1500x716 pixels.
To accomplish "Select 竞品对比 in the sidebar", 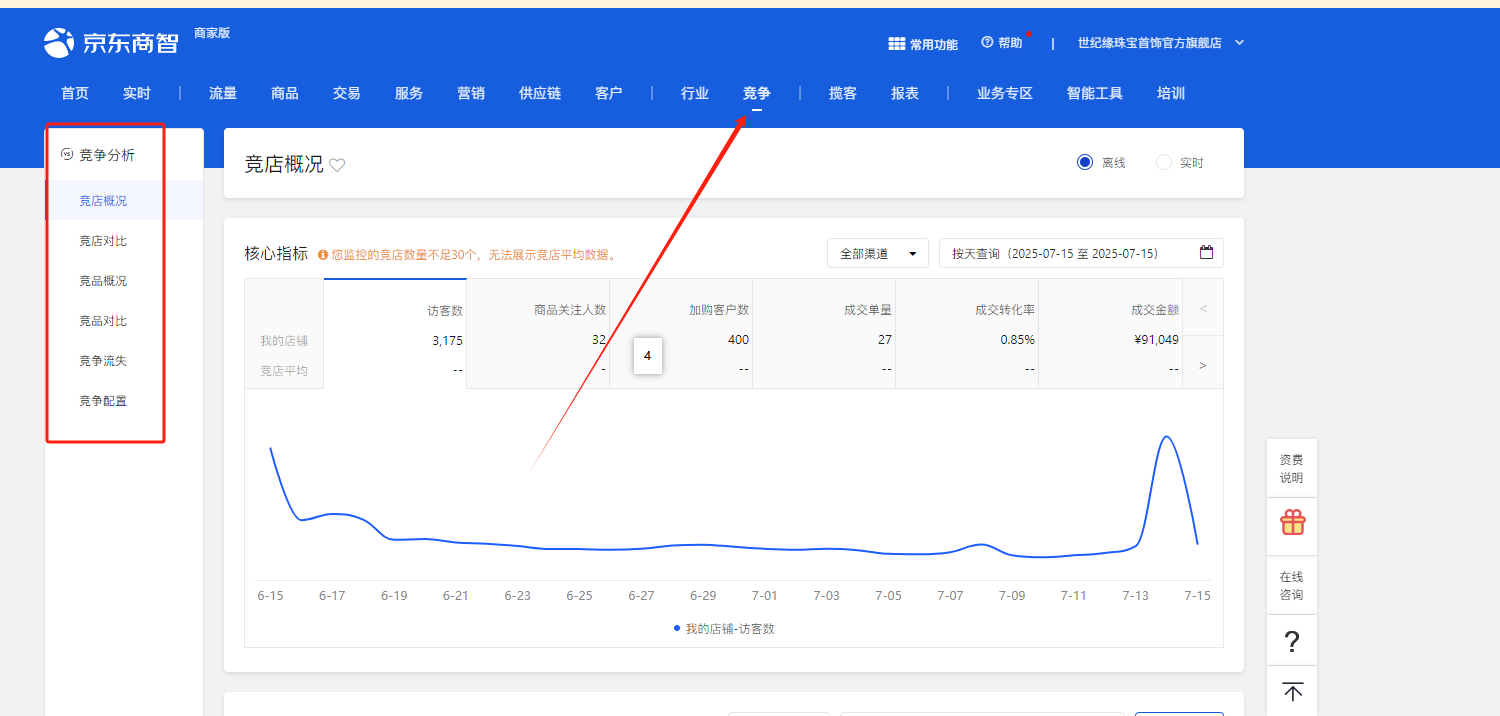I will [x=103, y=321].
